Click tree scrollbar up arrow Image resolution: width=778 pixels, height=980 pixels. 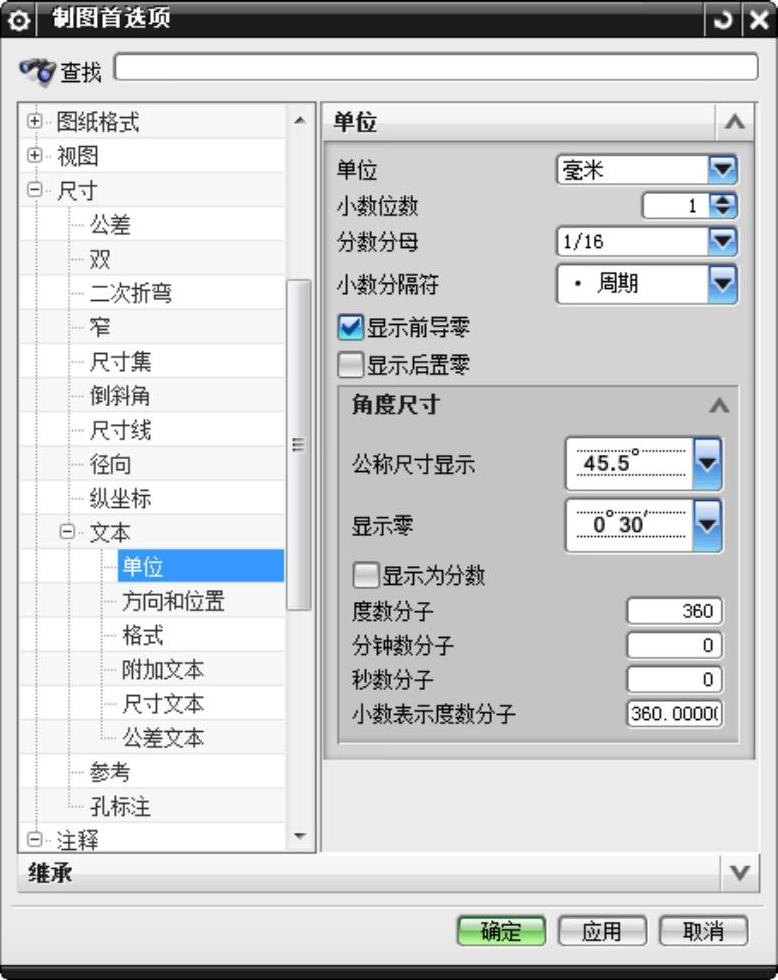(300, 119)
